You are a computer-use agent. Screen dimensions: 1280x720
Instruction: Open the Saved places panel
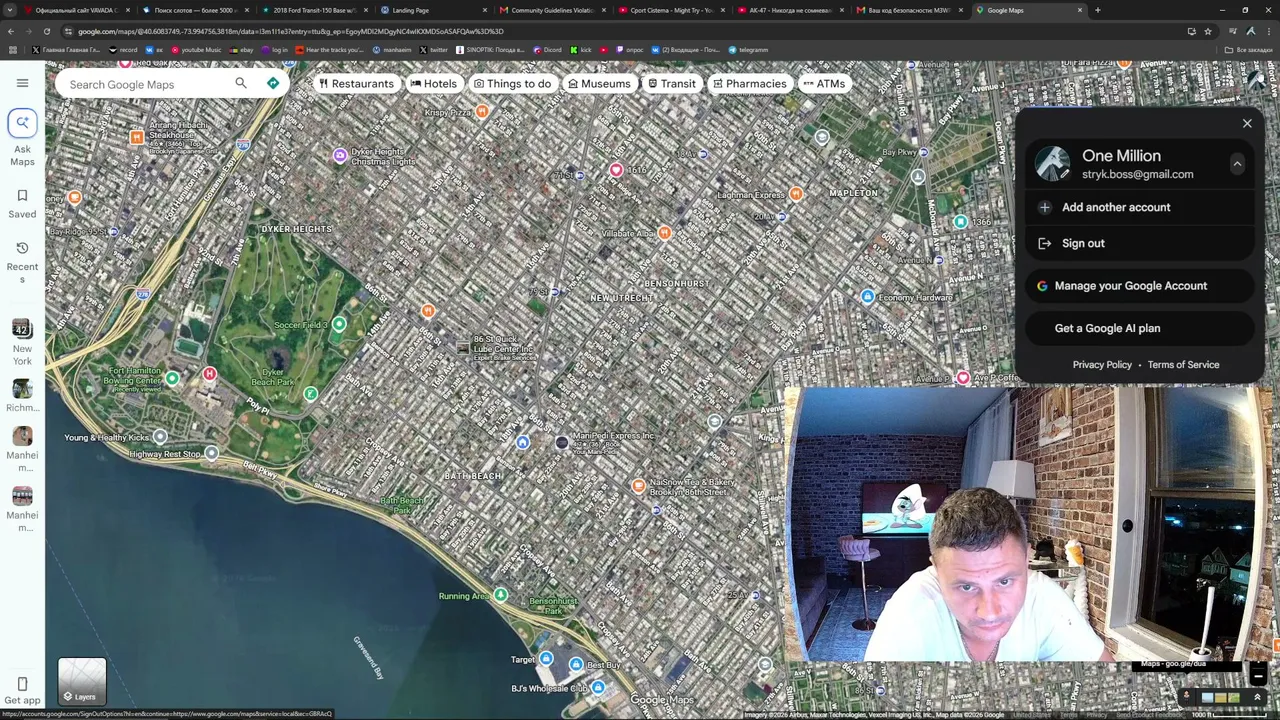point(22,203)
